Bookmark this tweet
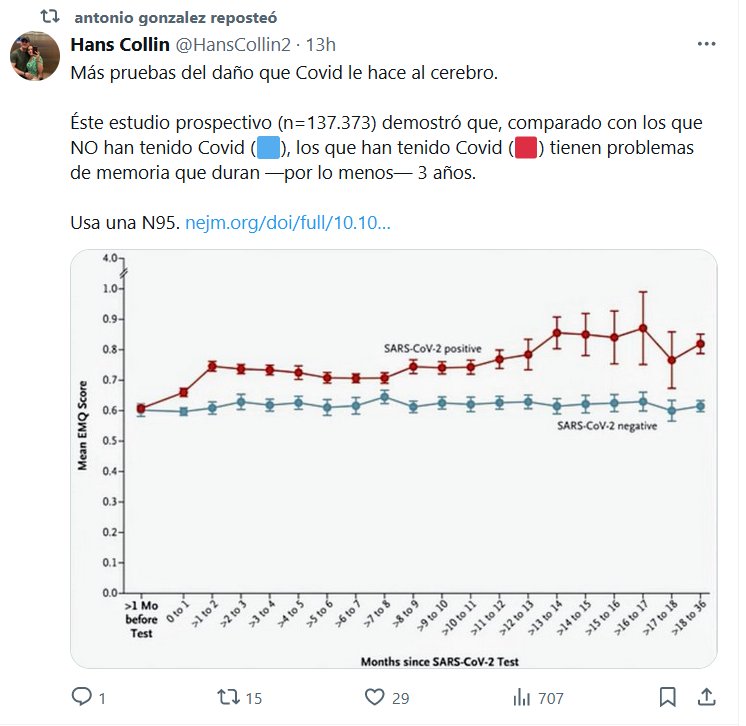This screenshot has height=726, width=746. tap(668, 697)
